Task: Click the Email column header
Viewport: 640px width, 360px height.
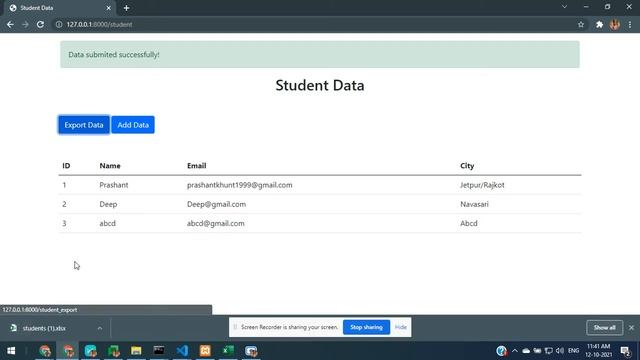Action: point(196,166)
